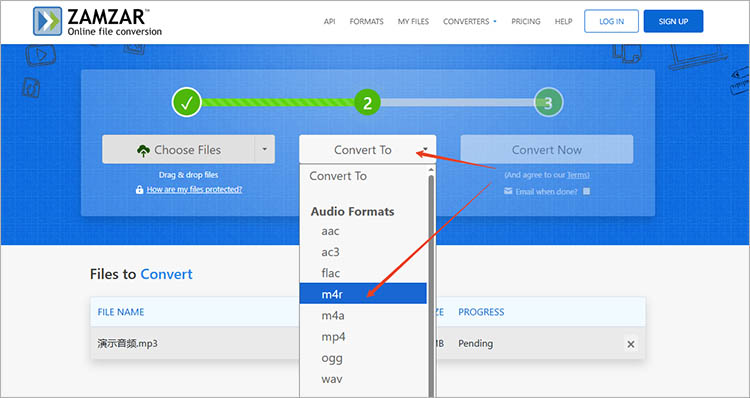Click the format list scrollbar
Screen dimensions: 750x398
(431, 285)
